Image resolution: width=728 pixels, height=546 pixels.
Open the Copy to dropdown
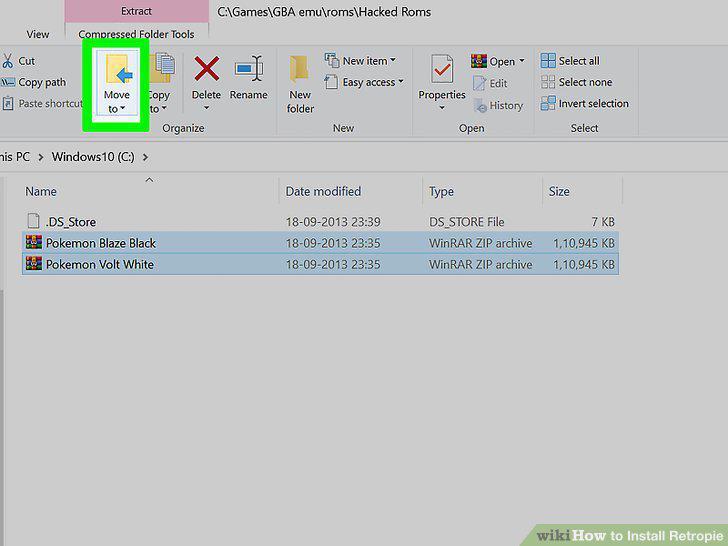[x=162, y=83]
